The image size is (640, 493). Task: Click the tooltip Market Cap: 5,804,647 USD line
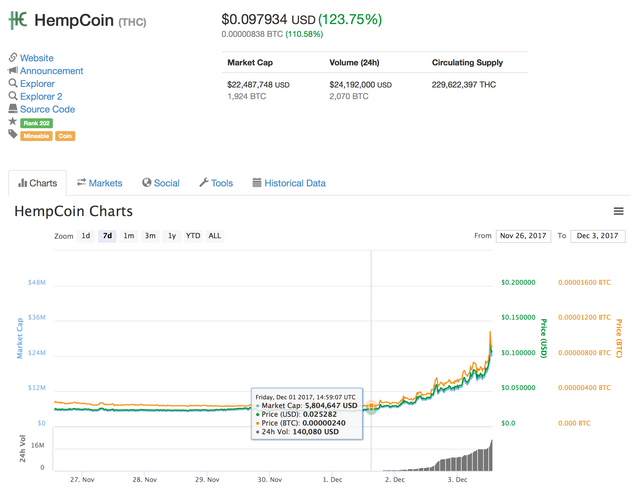[307, 406]
